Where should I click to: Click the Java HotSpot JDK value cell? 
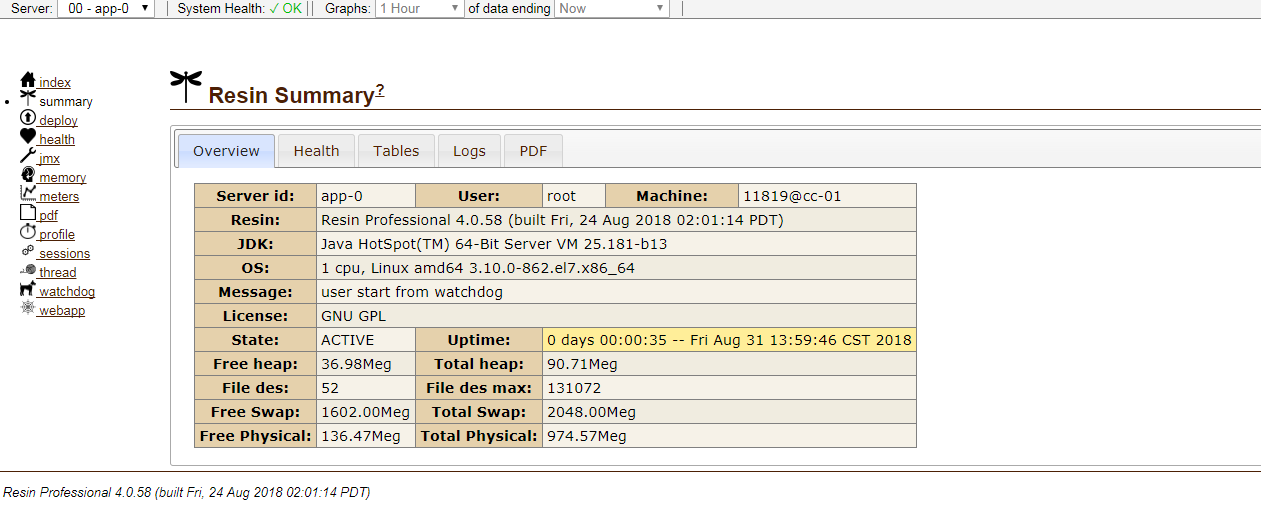(x=616, y=244)
